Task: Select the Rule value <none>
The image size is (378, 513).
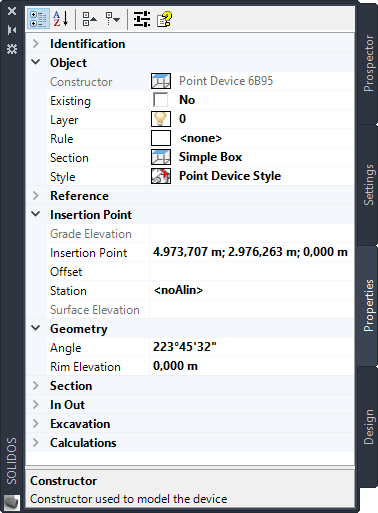Action: (x=201, y=138)
